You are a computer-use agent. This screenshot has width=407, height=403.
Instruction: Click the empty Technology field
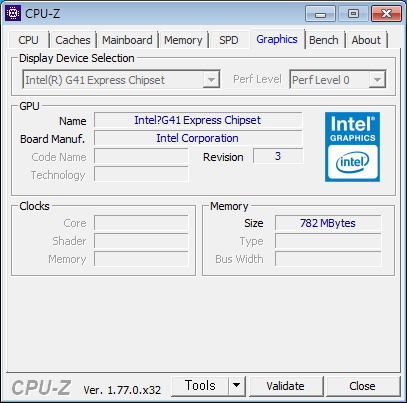(141, 174)
